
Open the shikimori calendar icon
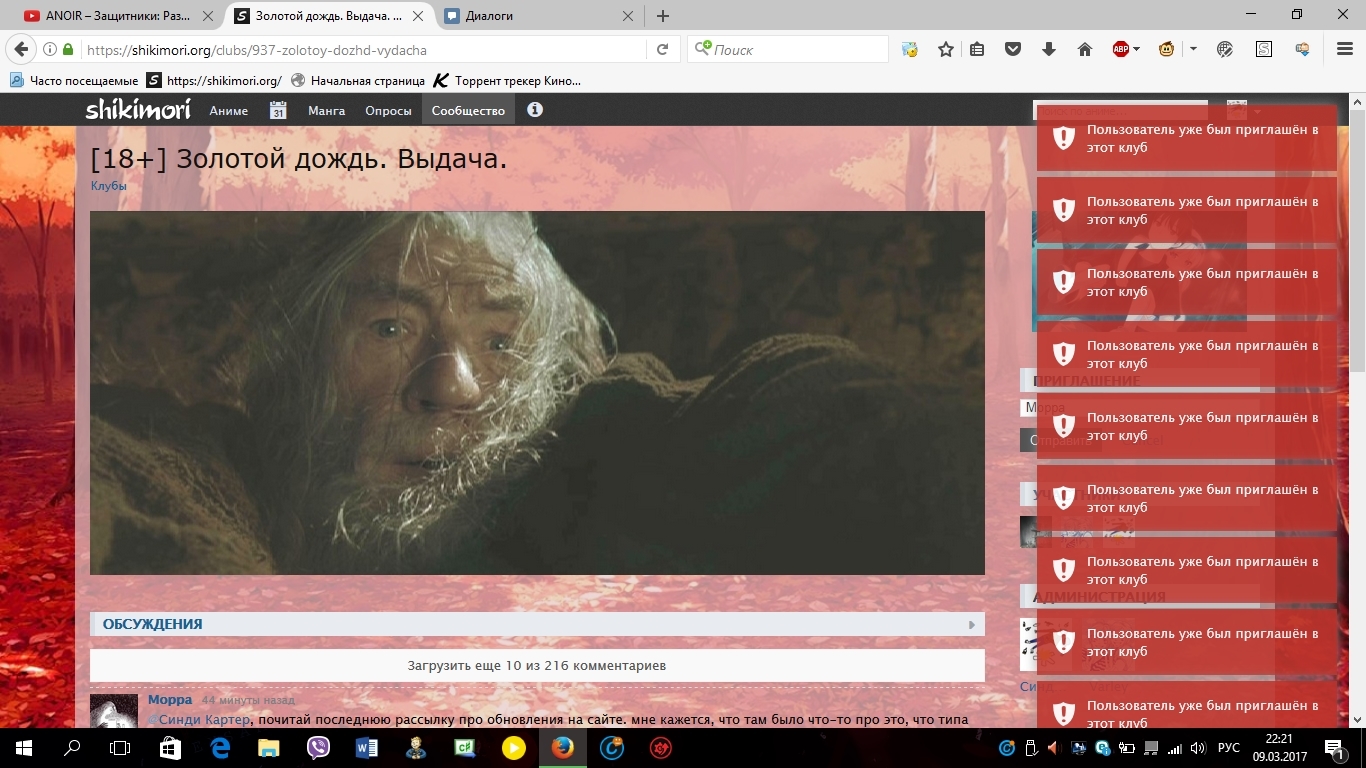pyautogui.click(x=278, y=111)
